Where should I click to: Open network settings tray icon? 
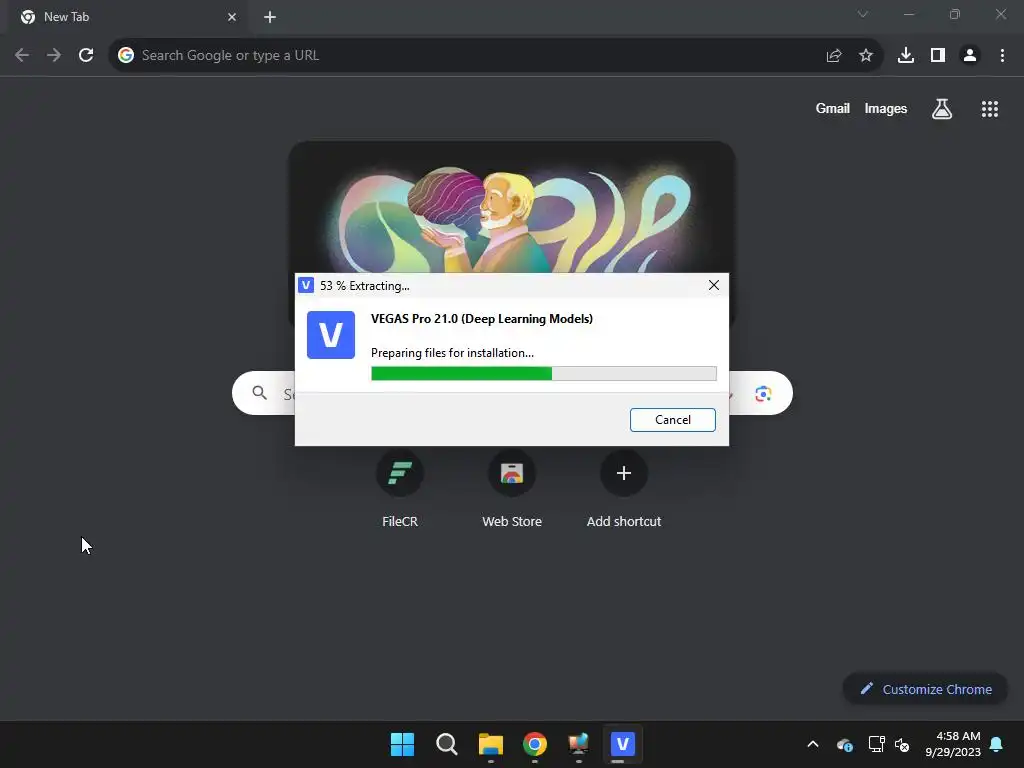pos(876,744)
